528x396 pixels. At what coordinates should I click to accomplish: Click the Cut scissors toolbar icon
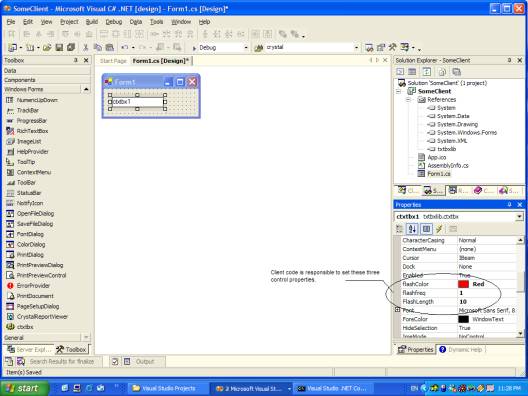click(86, 47)
